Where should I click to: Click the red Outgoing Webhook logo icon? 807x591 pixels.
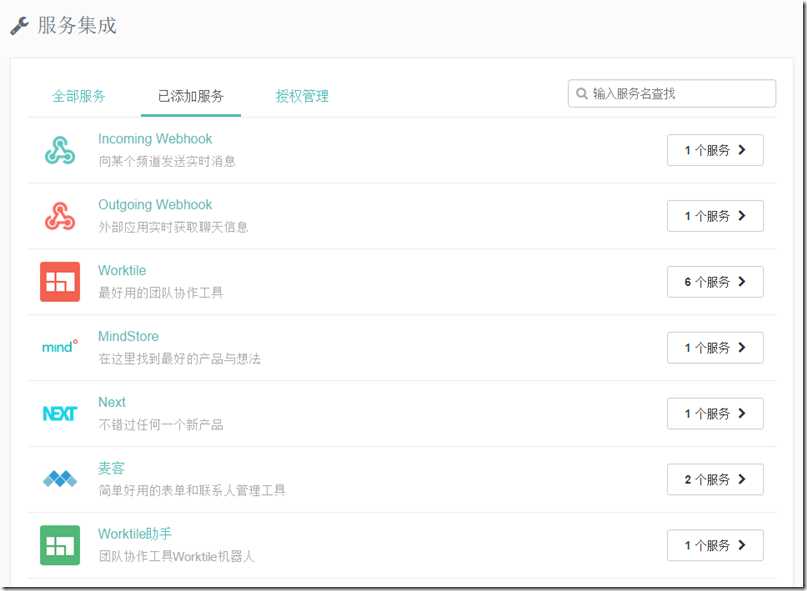(x=60, y=216)
